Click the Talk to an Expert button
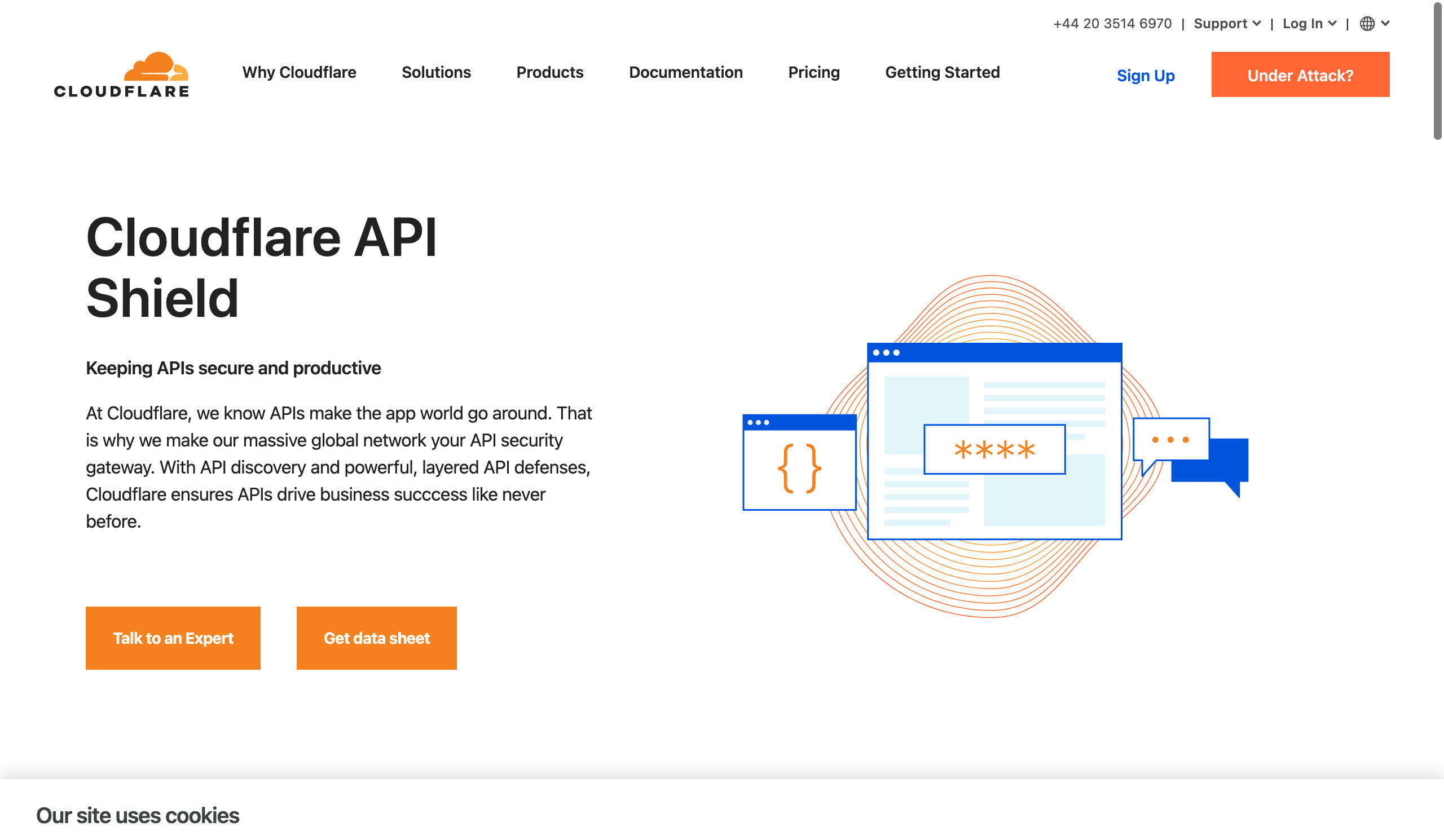Viewport: 1444px width, 840px height. (x=173, y=638)
